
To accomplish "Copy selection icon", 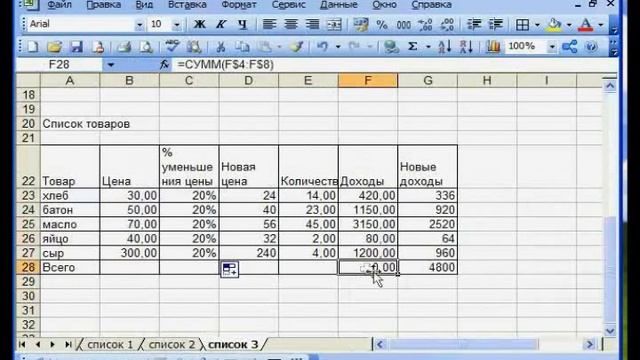I will [242, 47].
